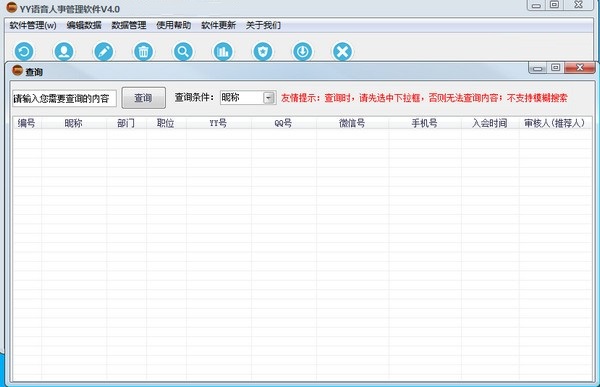Click the 职位 column header
Image resolution: width=600 pixels, height=387 pixels.
166,123
